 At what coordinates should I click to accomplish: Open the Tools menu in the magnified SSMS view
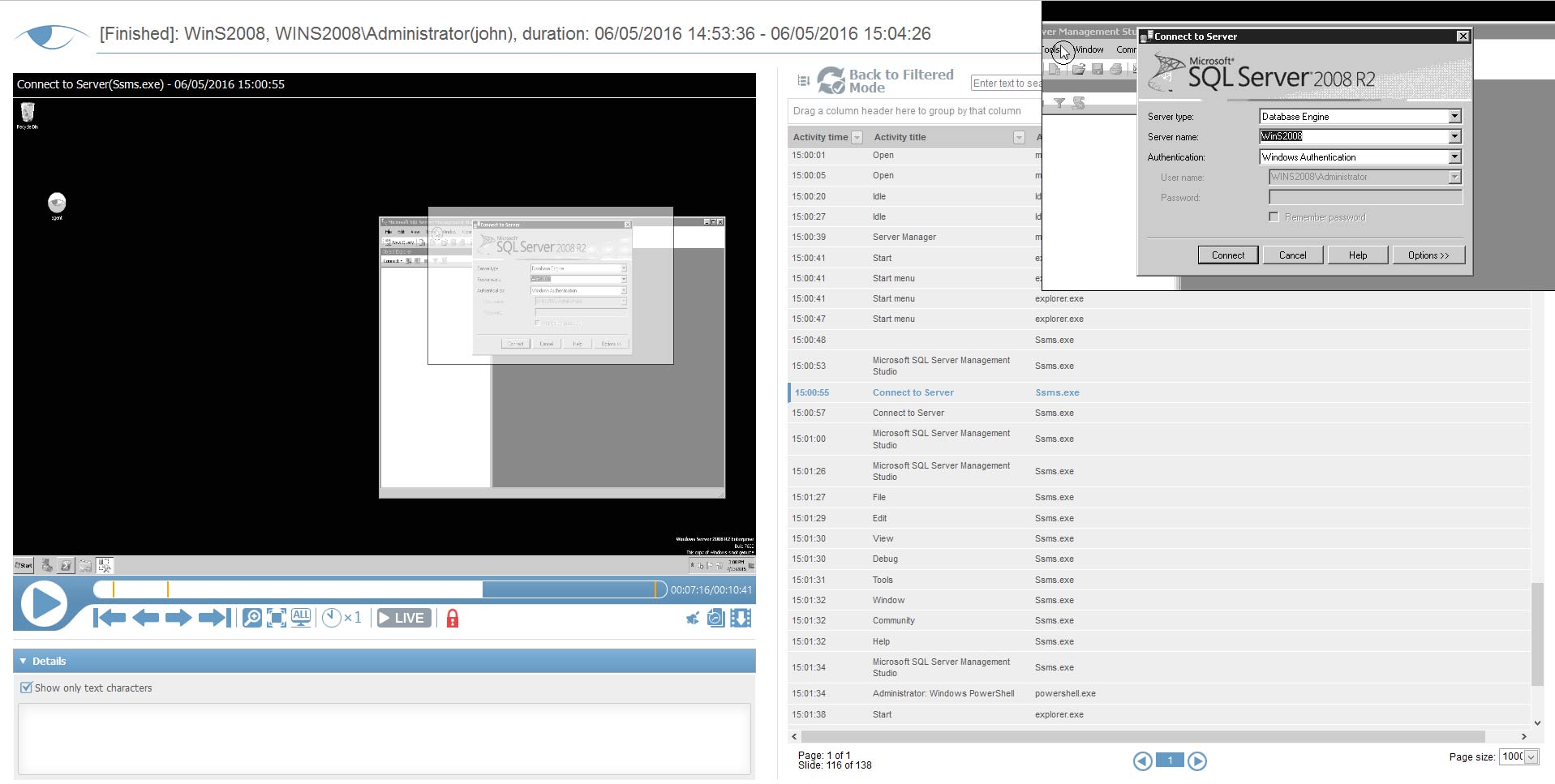tap(1051, 50)
